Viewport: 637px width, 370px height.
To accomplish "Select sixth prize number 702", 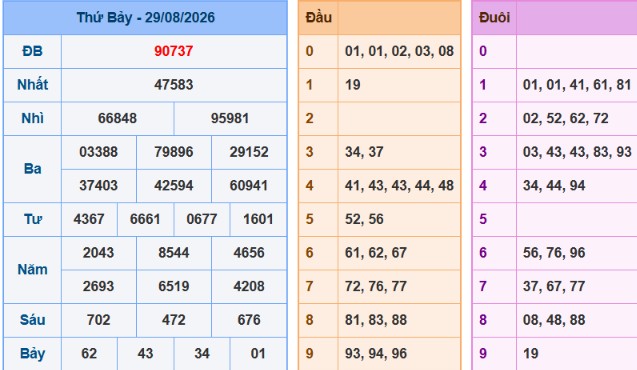I will (x=99, y=320).
